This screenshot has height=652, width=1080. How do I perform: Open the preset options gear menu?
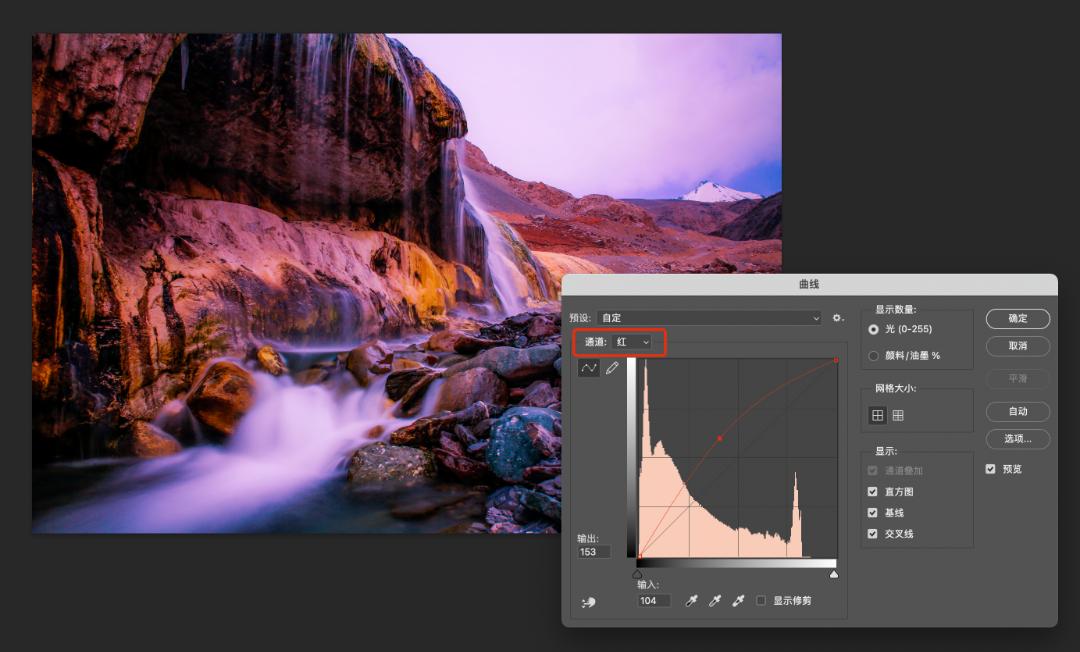tap(838, 318)
